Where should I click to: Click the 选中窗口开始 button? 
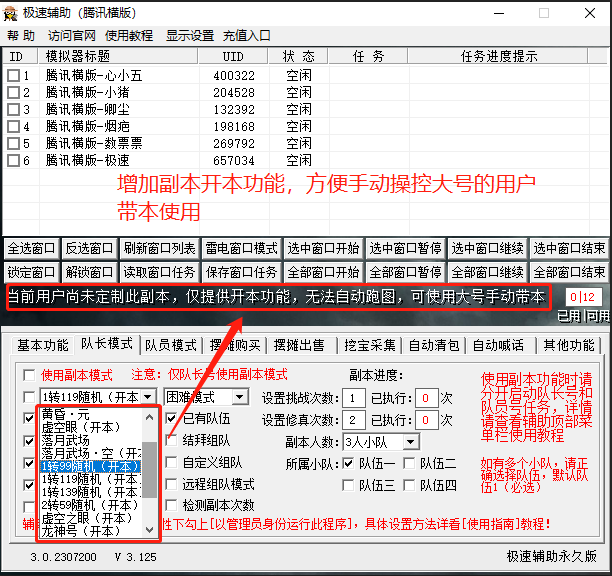coord(323,249)
